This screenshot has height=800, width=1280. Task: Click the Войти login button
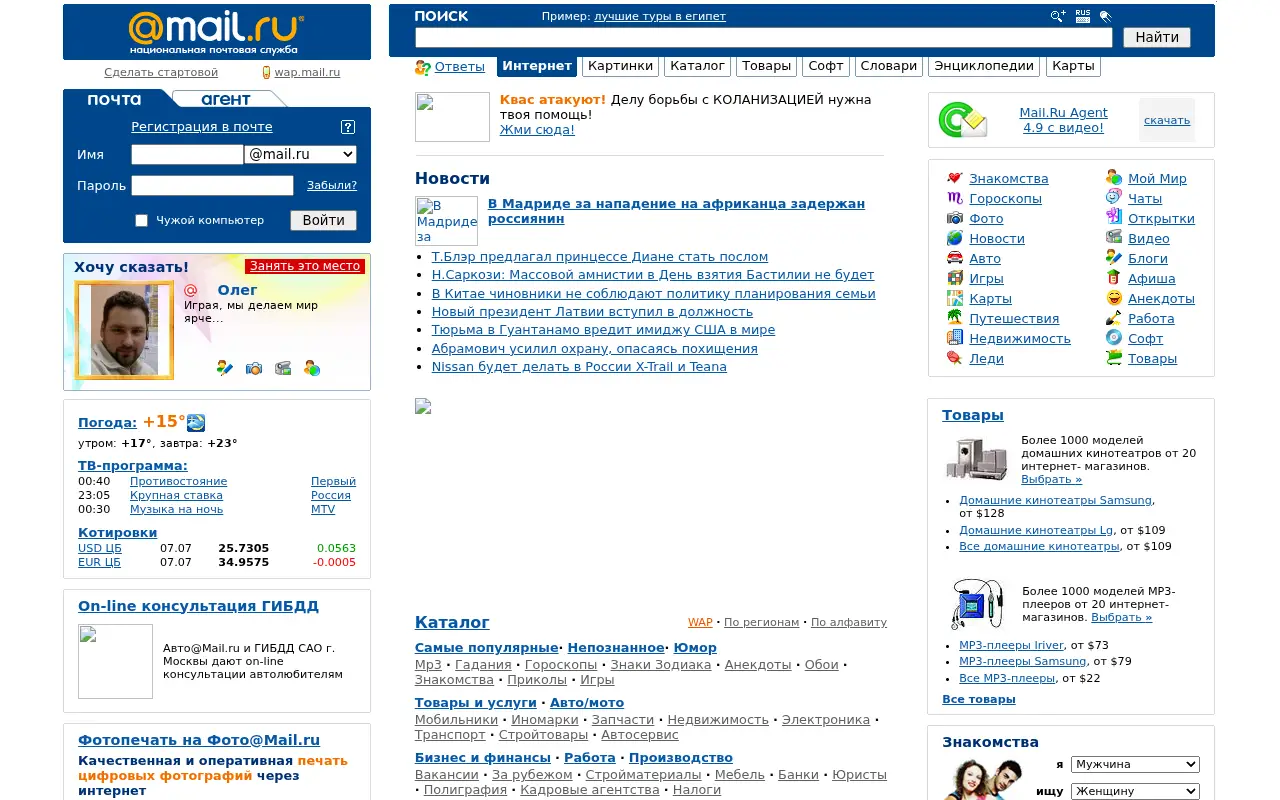pyautogui.click(x=324, y=220)
